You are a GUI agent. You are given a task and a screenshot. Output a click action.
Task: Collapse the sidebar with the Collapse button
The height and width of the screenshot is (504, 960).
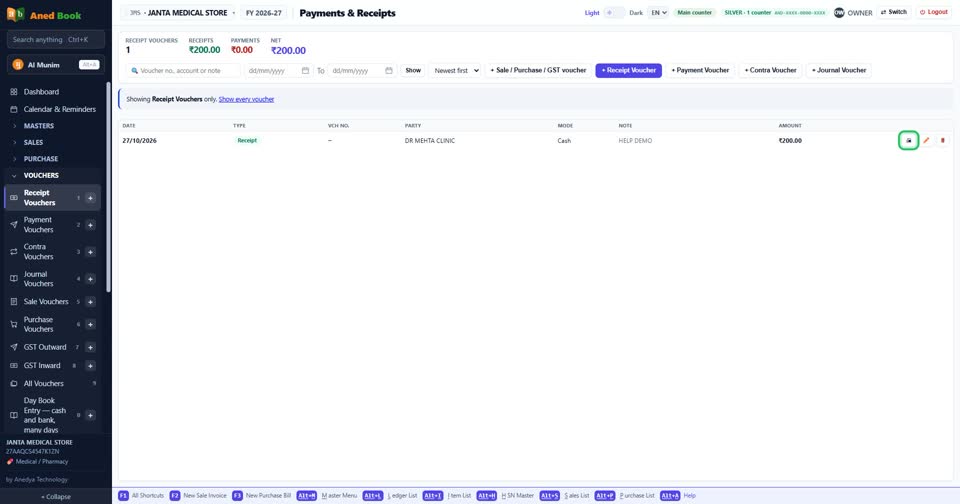pyautogui.click(x=56, y=497)
